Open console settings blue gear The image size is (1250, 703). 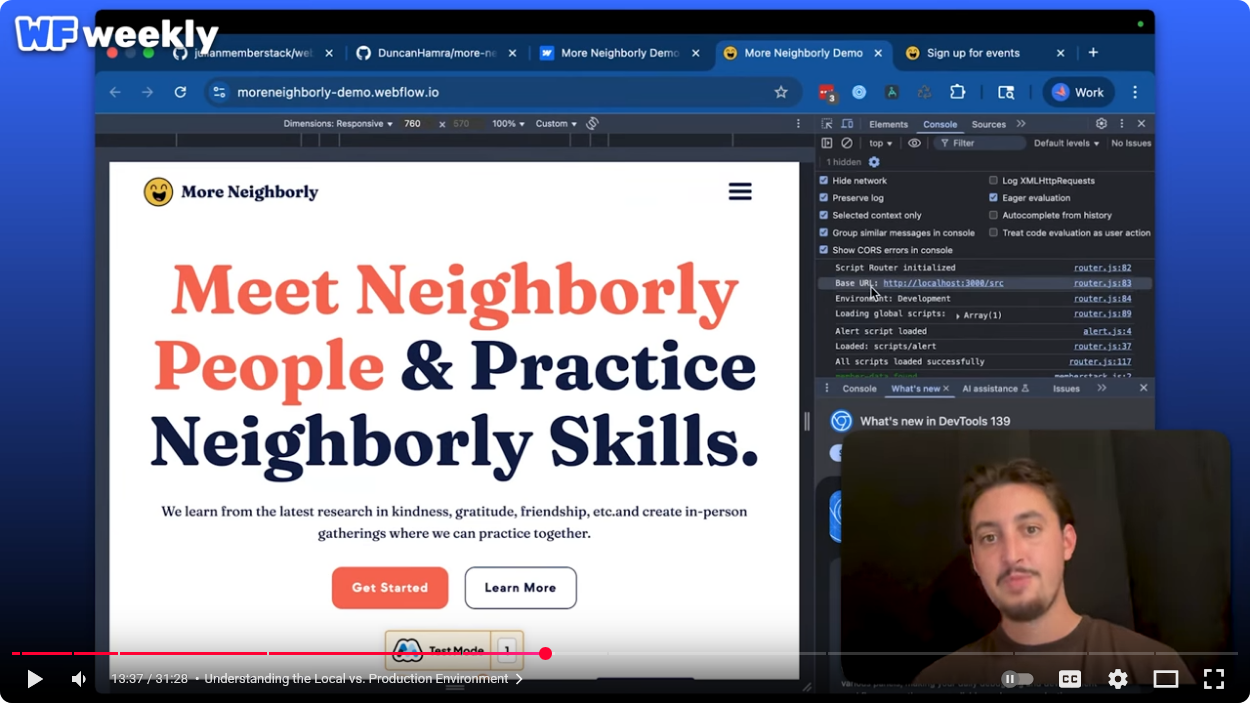(874, 162)
